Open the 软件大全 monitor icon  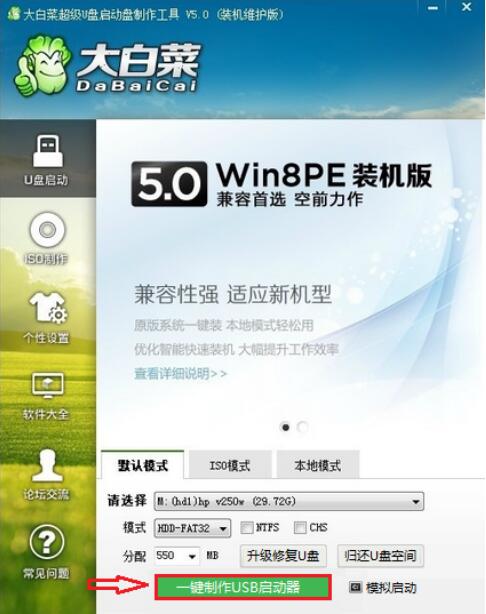click(x=47, y=386)
